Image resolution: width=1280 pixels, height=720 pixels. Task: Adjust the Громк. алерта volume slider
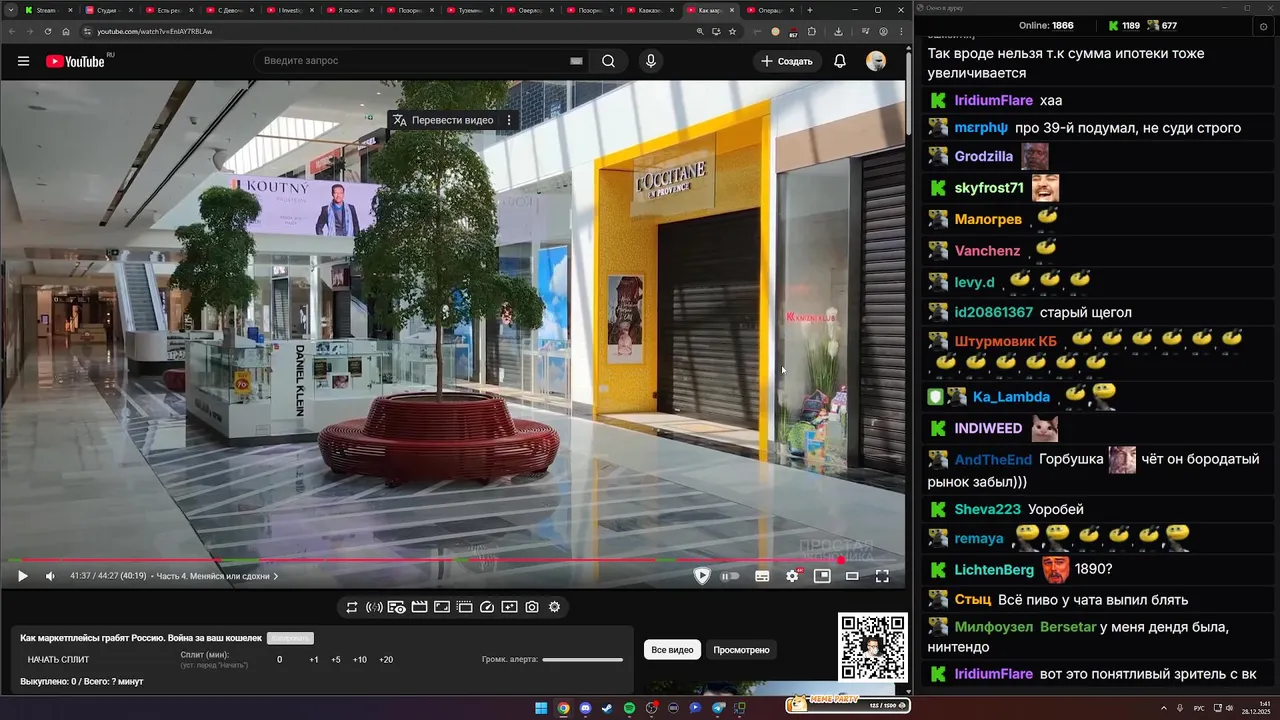tap(582, 660)
